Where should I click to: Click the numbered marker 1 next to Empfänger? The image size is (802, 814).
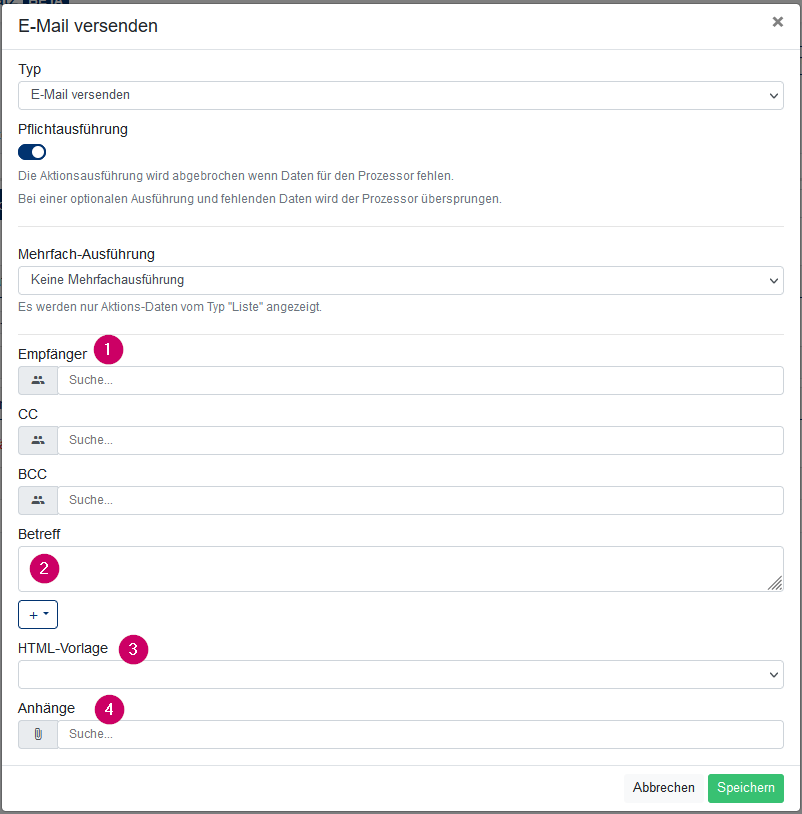108,349
